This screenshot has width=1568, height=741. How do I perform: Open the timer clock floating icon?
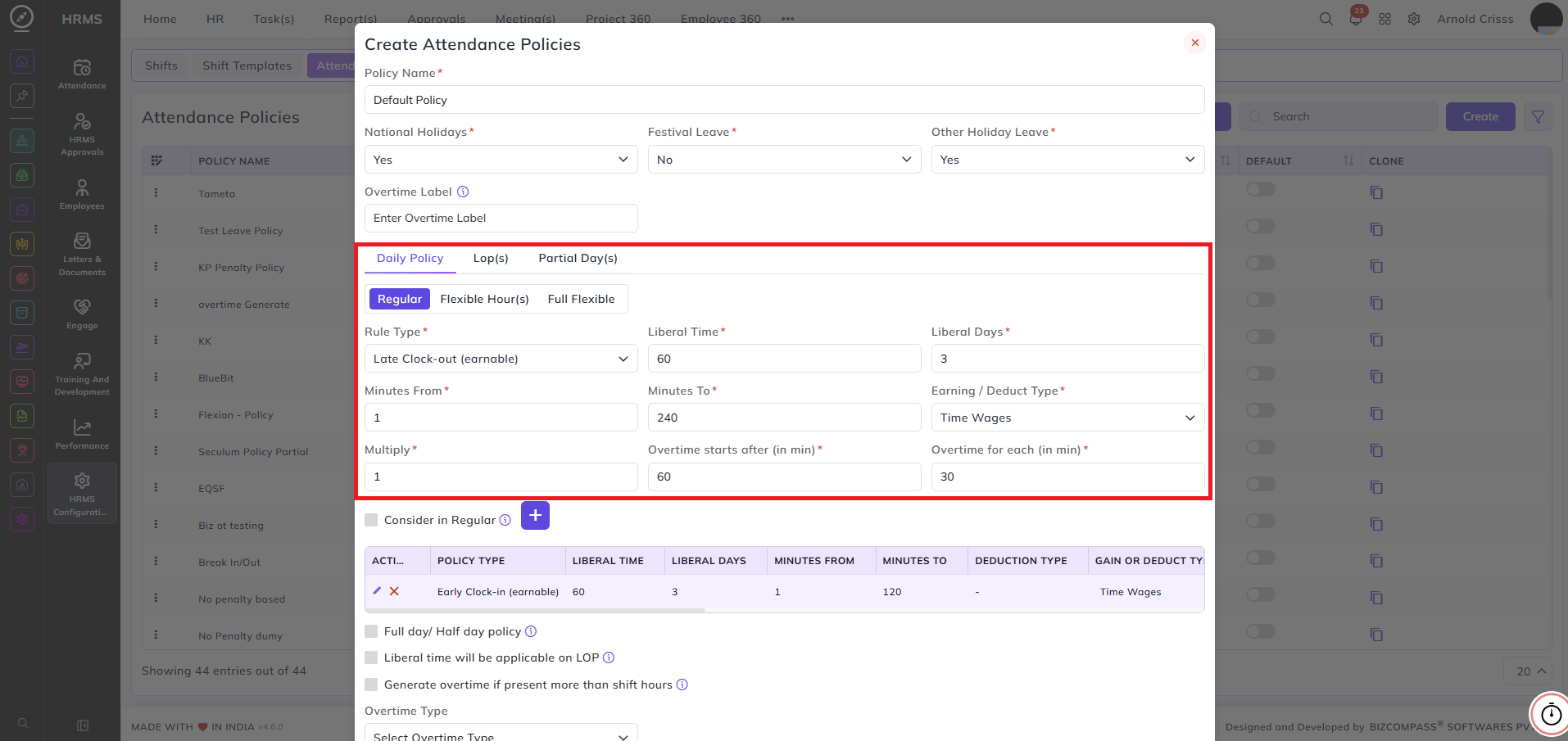[x=1551, y=715]
